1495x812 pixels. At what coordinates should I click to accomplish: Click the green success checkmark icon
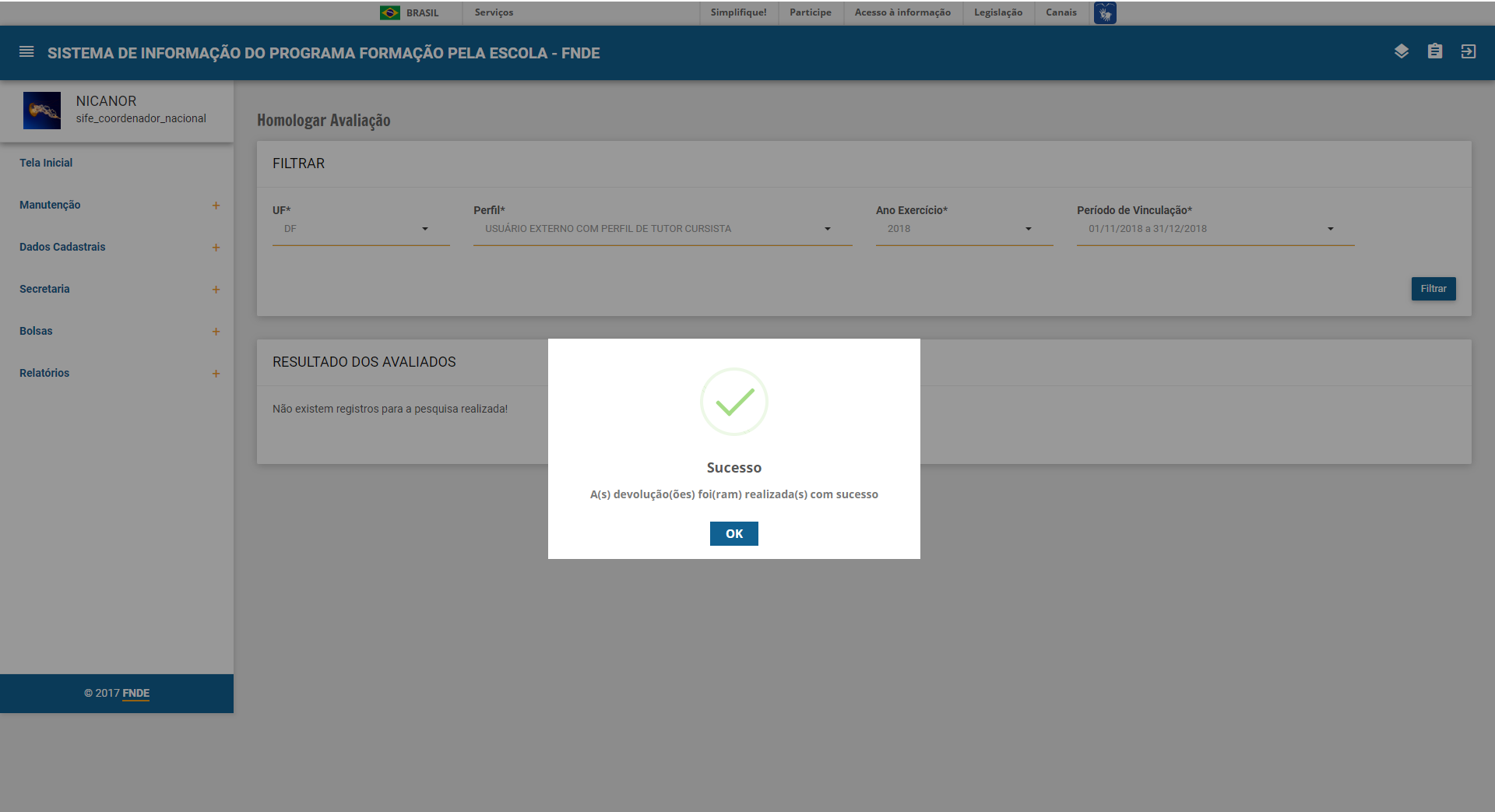point(734,402)
